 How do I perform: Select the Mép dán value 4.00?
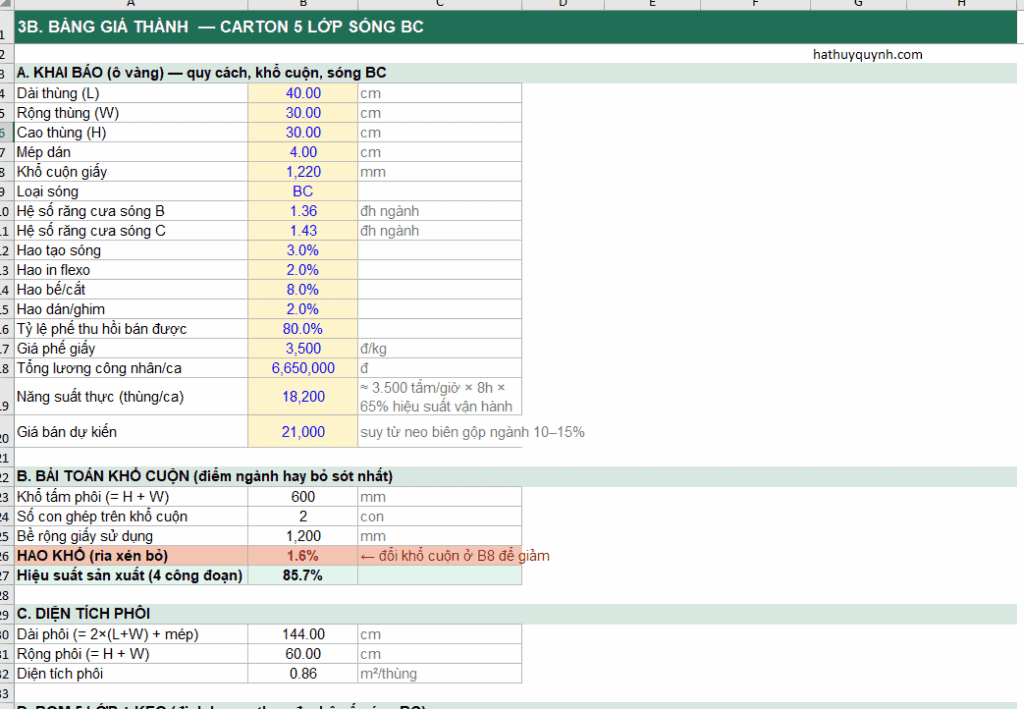(x=303, y=152)
